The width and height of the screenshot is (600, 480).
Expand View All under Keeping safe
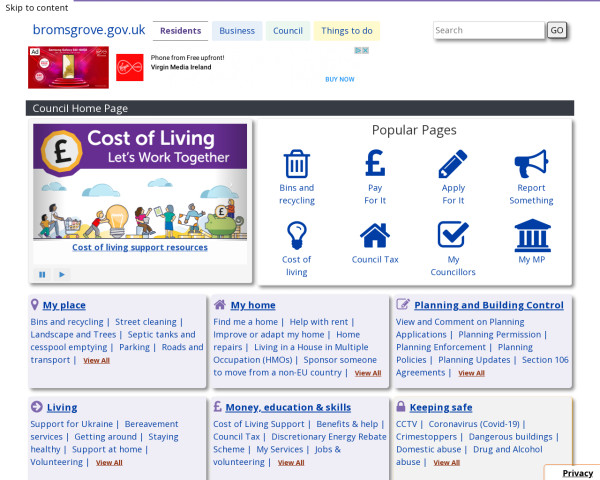click(x=447, y=463)
